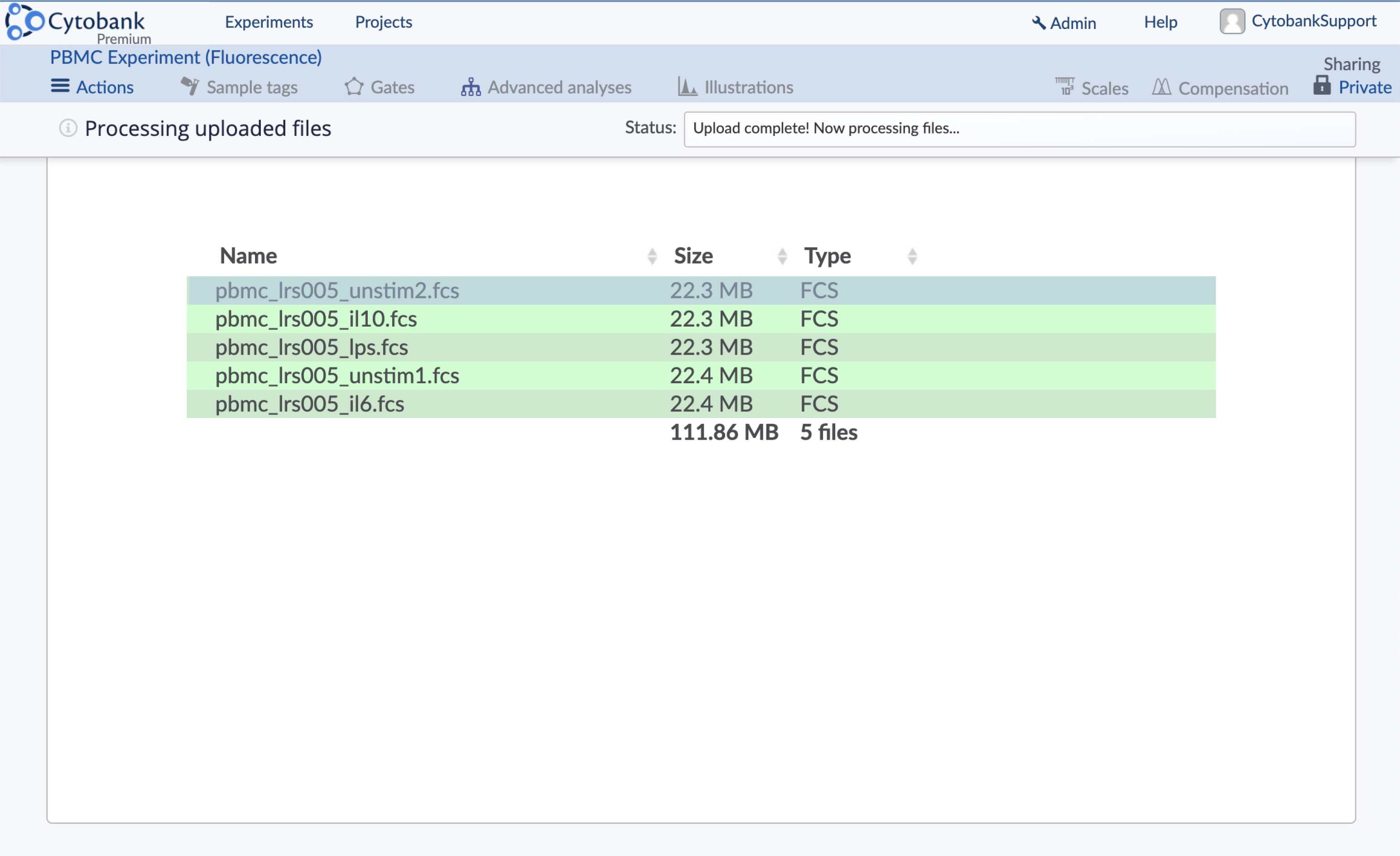The image size is (1400, 856).
Task: Click the upload Status message field
Action: click(1020, 129)
